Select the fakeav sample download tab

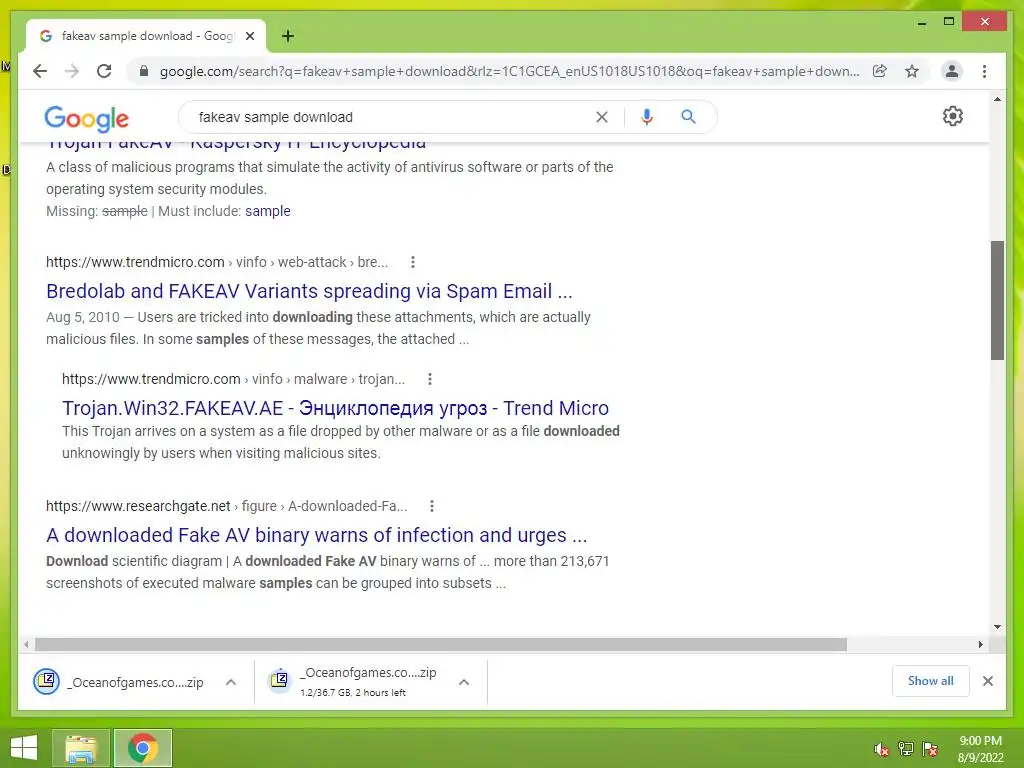[146, 36]
